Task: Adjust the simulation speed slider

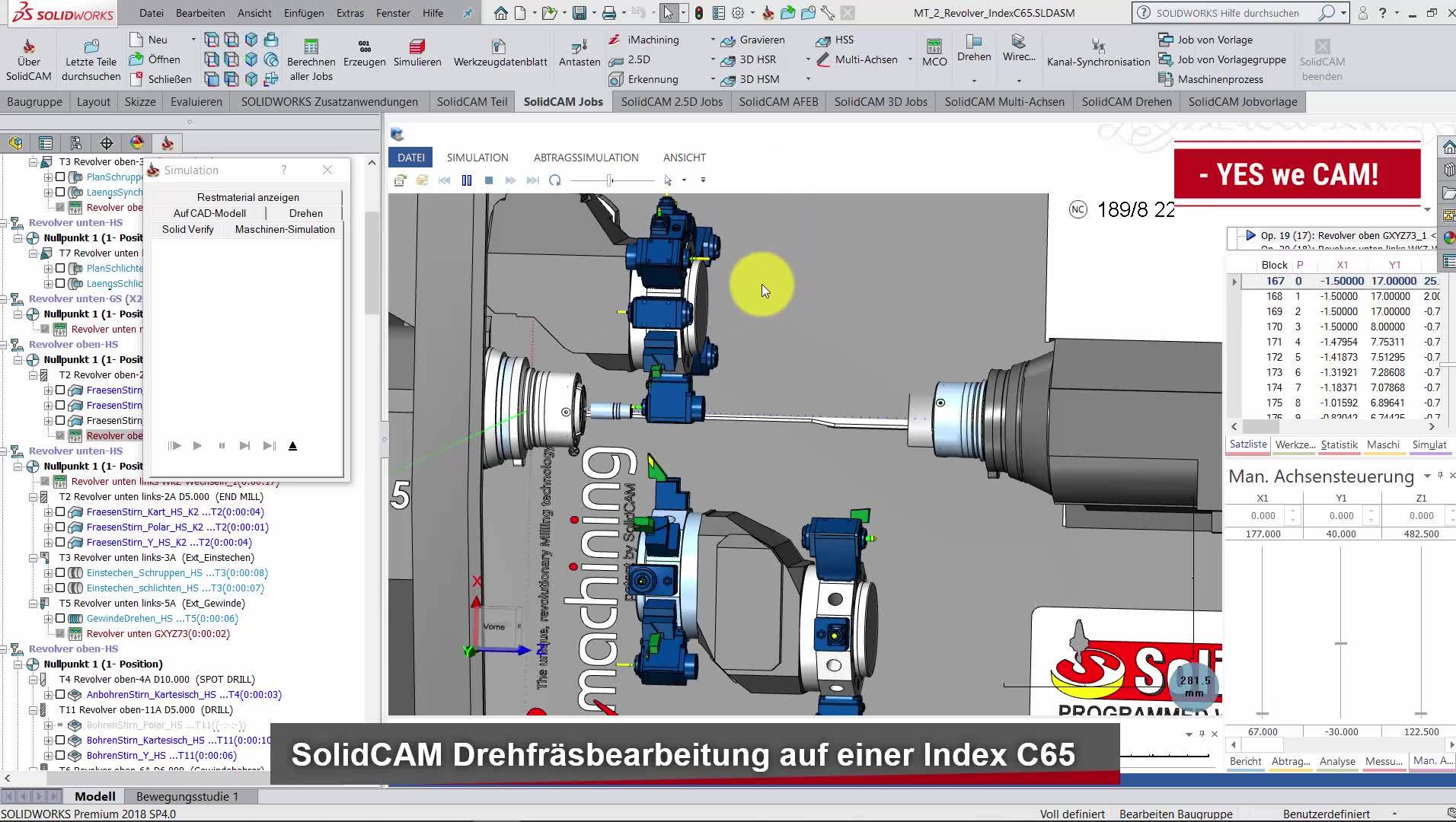Action: [x=610, y=180]
